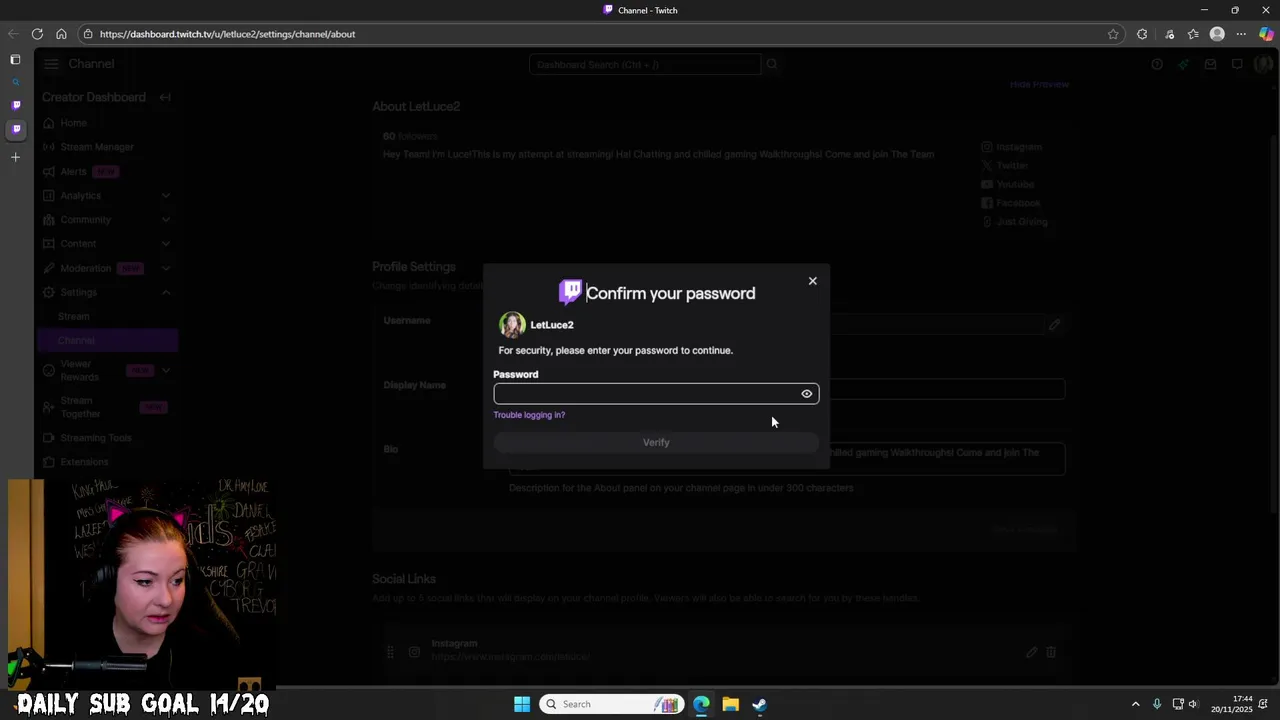The height and width of the screenshot is (720, 1280).
Task: Click the Dashboard Search field
Action: [x=644, y=64]
